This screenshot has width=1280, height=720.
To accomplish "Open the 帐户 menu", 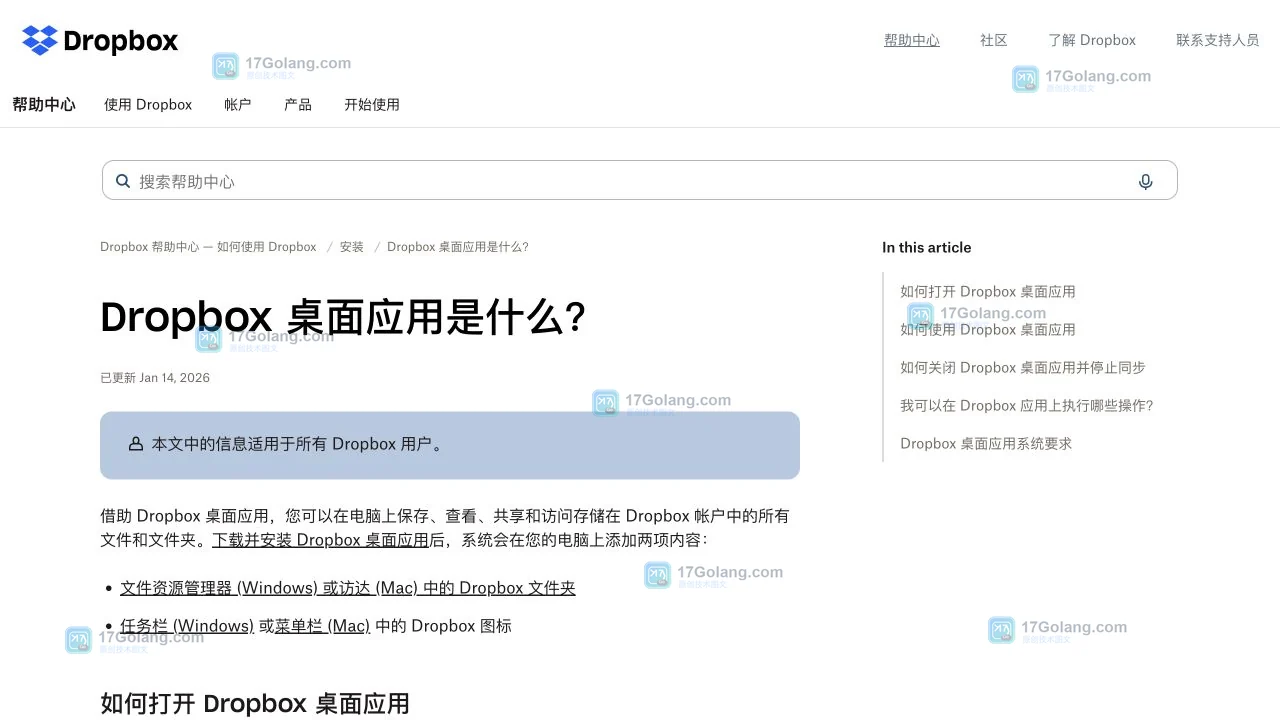I will click(x=238, y=104).
